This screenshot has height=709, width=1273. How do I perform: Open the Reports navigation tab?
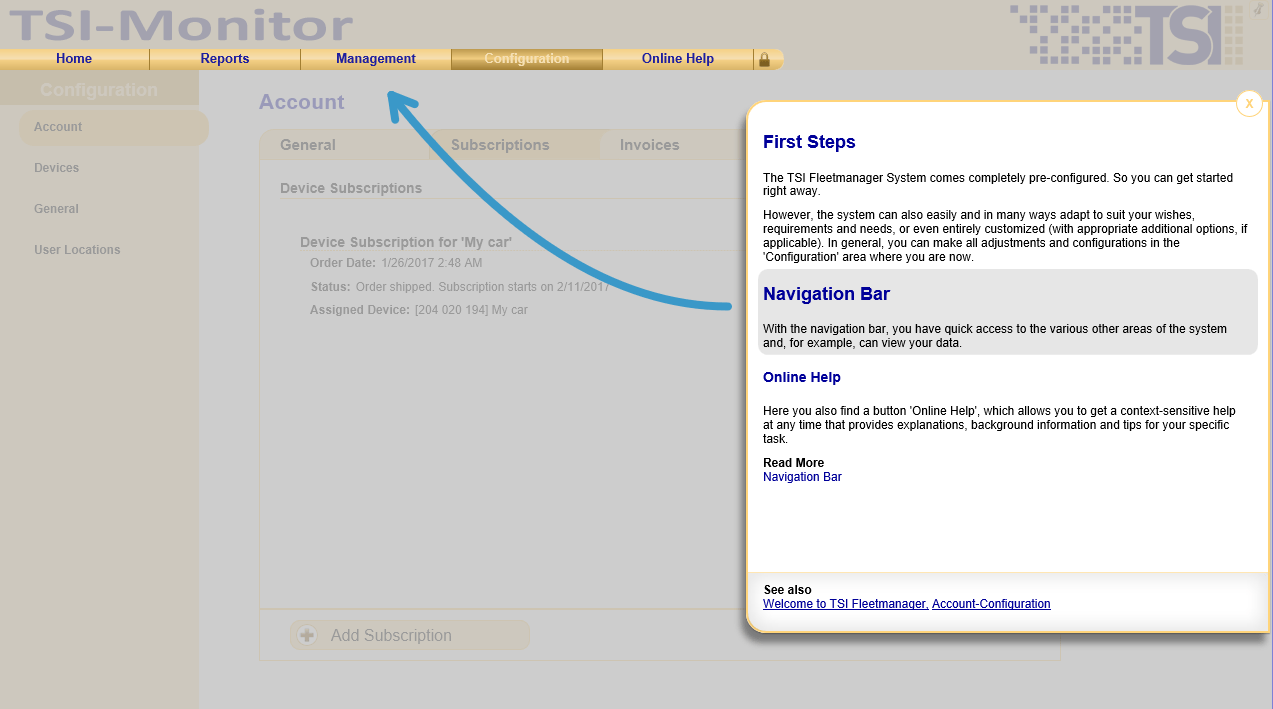(x=225, y=59)
